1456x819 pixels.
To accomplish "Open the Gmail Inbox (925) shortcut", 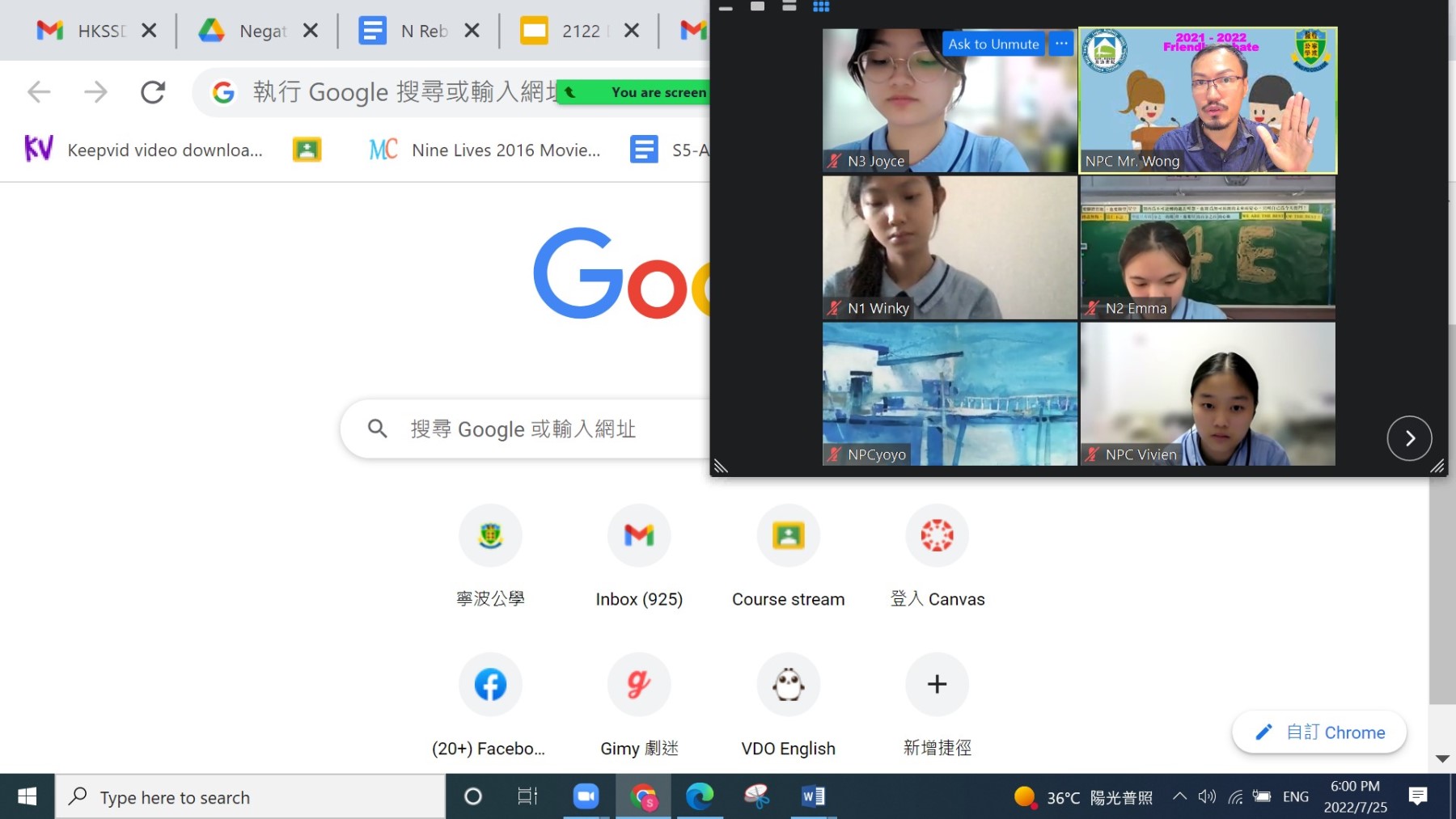I will coord(639,556).
